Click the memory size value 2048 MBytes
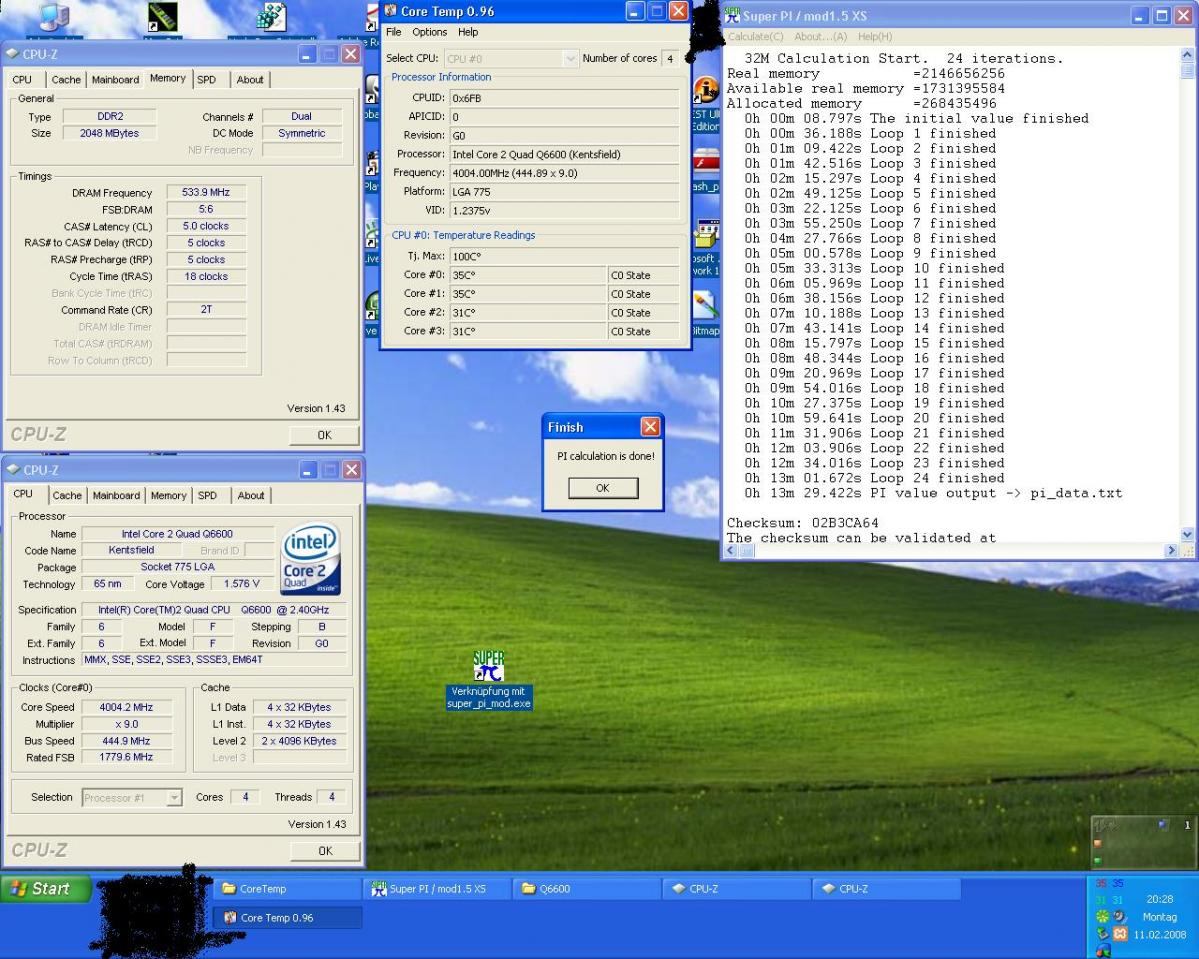 [109, 133]
